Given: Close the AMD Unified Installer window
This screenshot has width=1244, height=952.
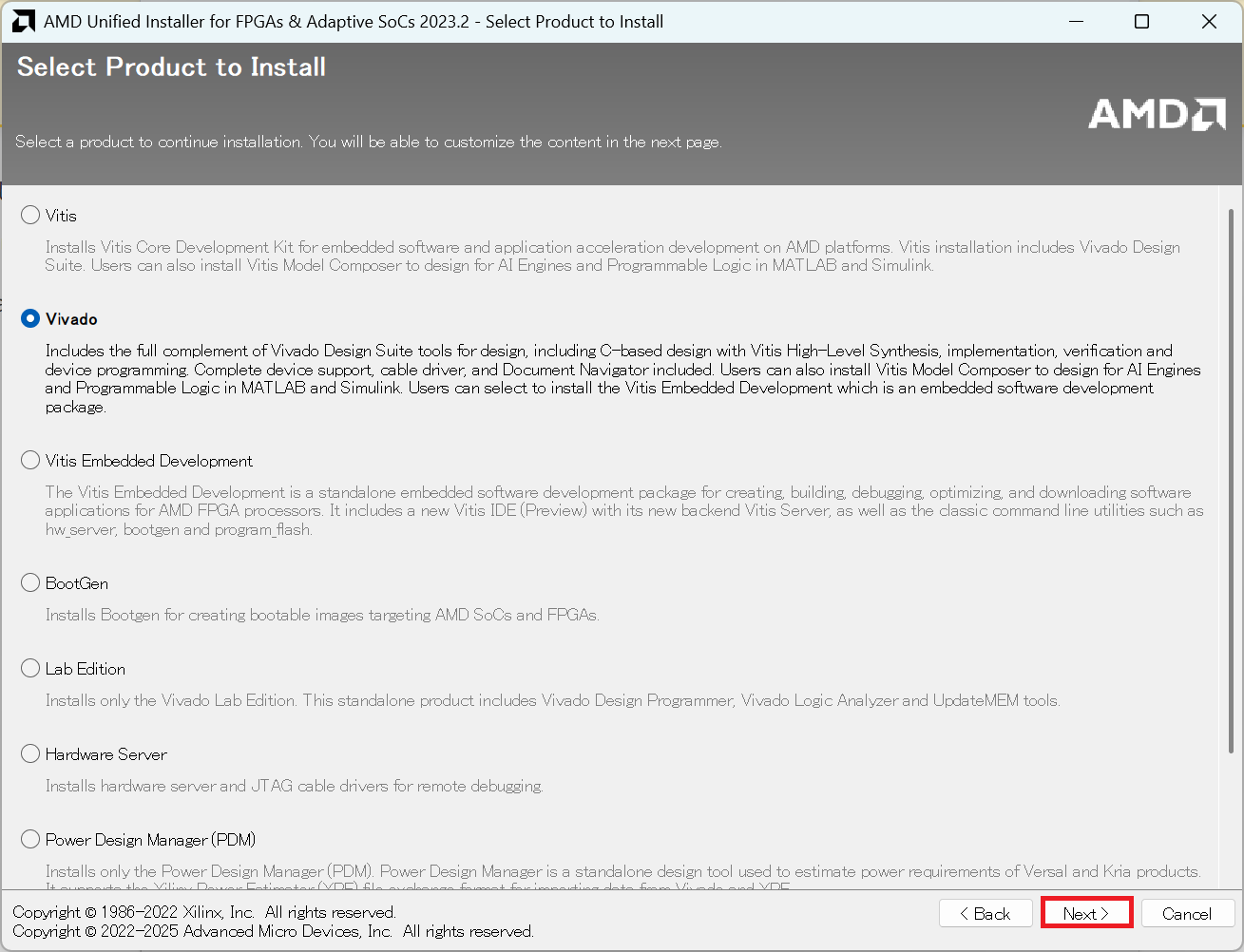Looking at the screenshot, I should tap(1209, 21).
